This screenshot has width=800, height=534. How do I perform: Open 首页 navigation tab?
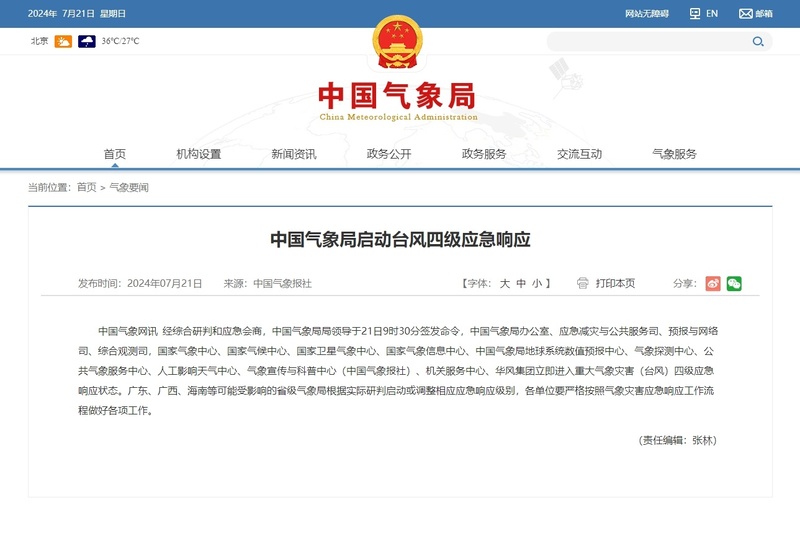(114, 154)
